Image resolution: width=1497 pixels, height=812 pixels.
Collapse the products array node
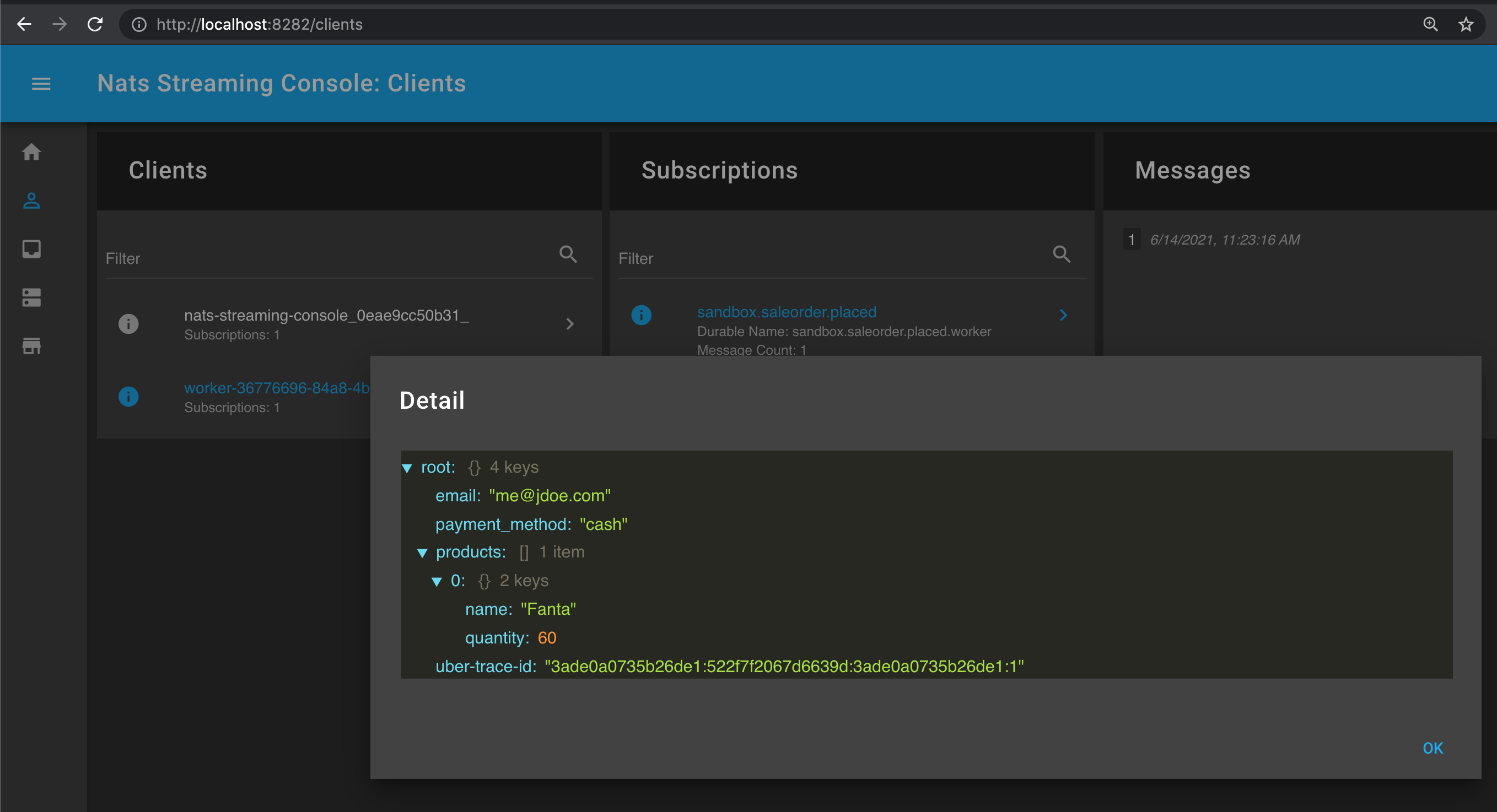423,553
